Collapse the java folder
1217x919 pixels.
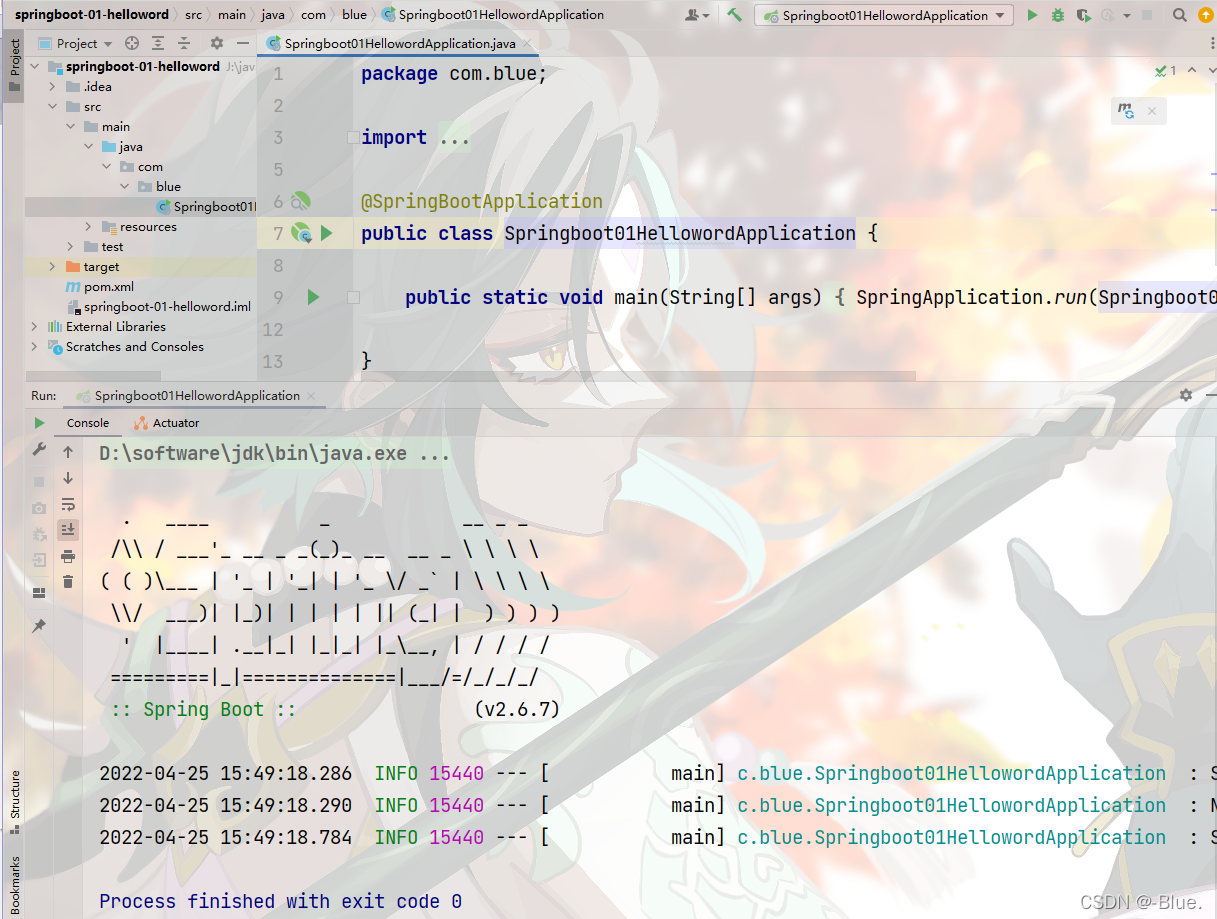89,147
